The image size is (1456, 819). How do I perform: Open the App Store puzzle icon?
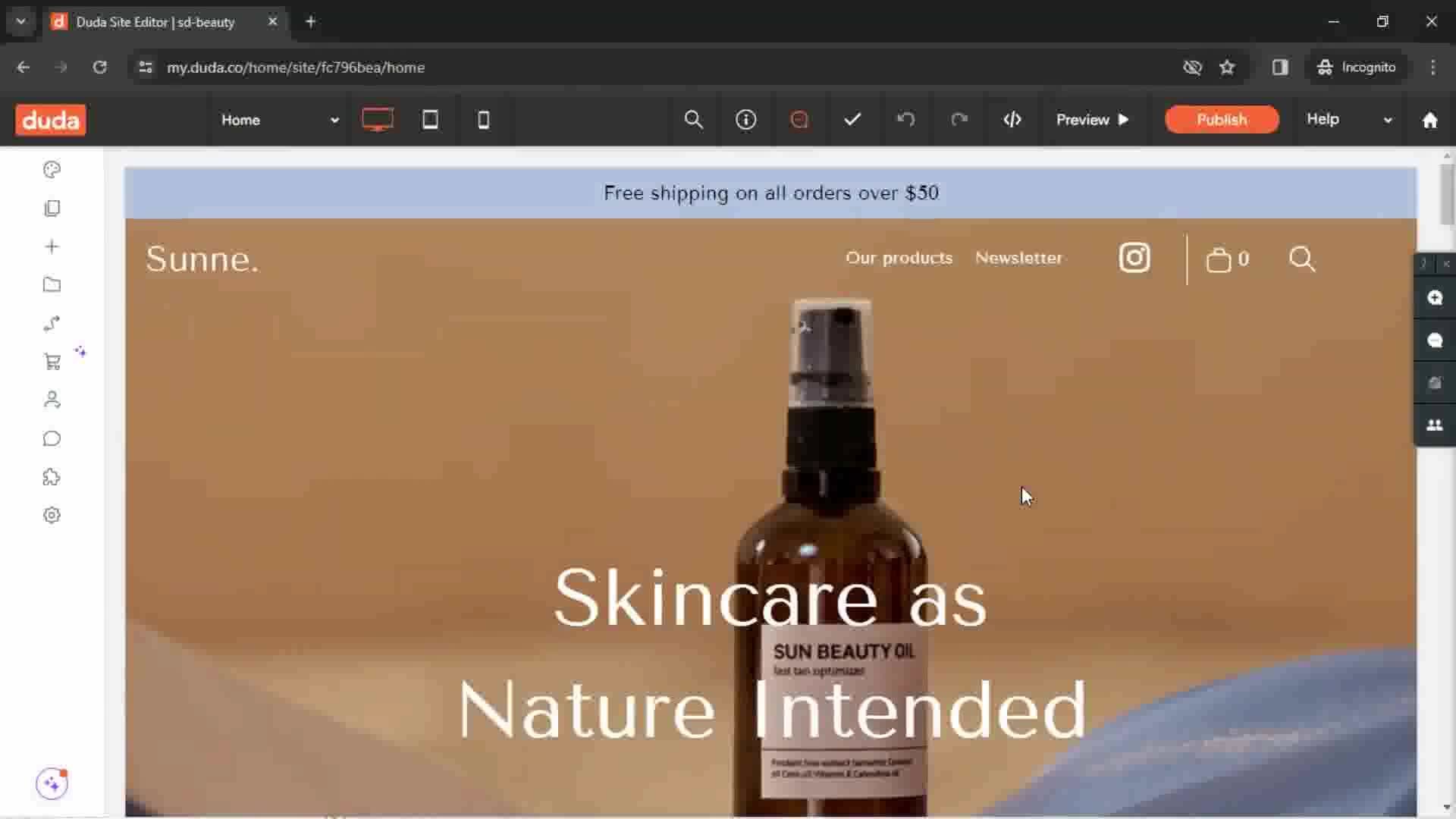(x=52, y=477)
